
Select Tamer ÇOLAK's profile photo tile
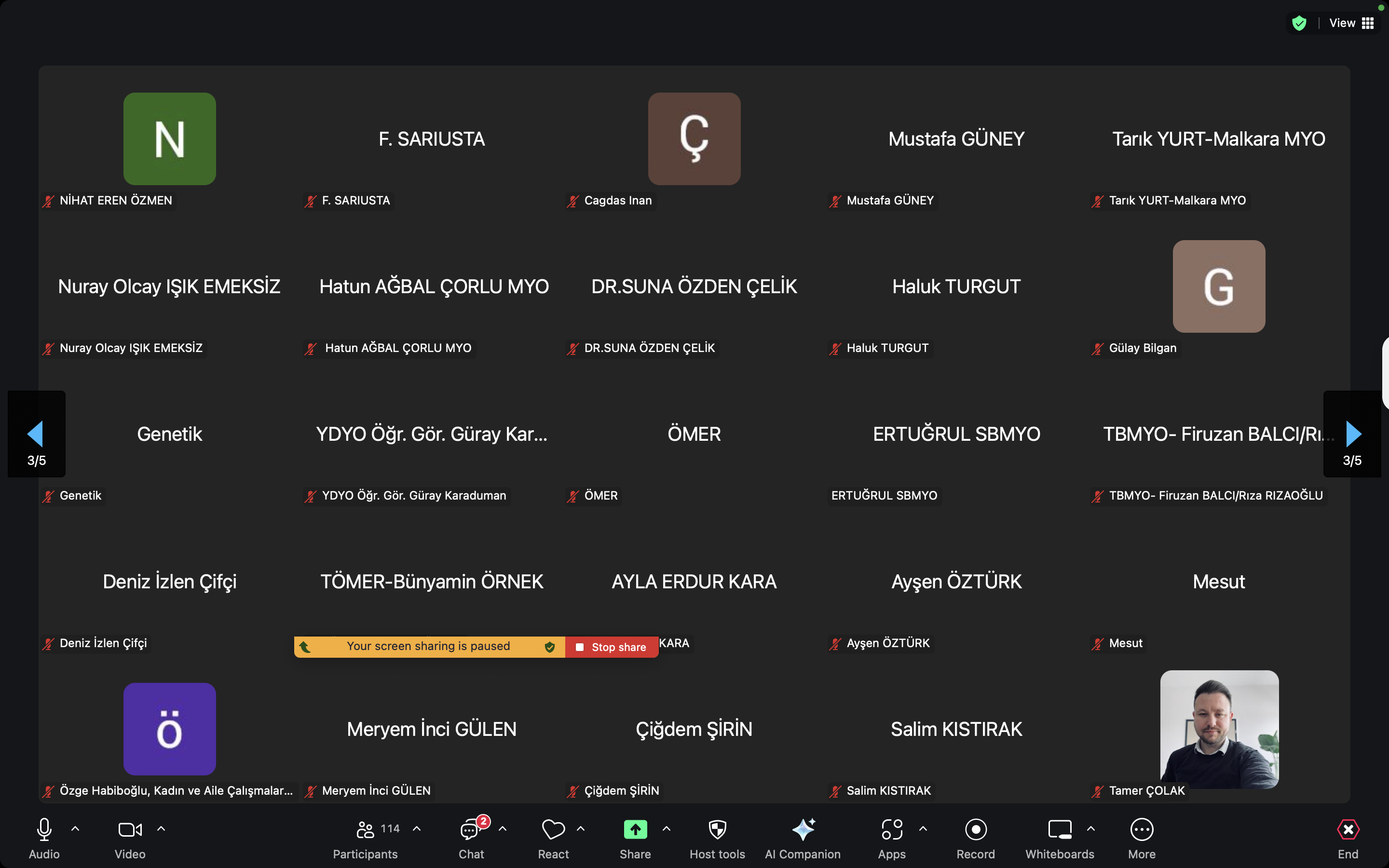[1219, 729]
